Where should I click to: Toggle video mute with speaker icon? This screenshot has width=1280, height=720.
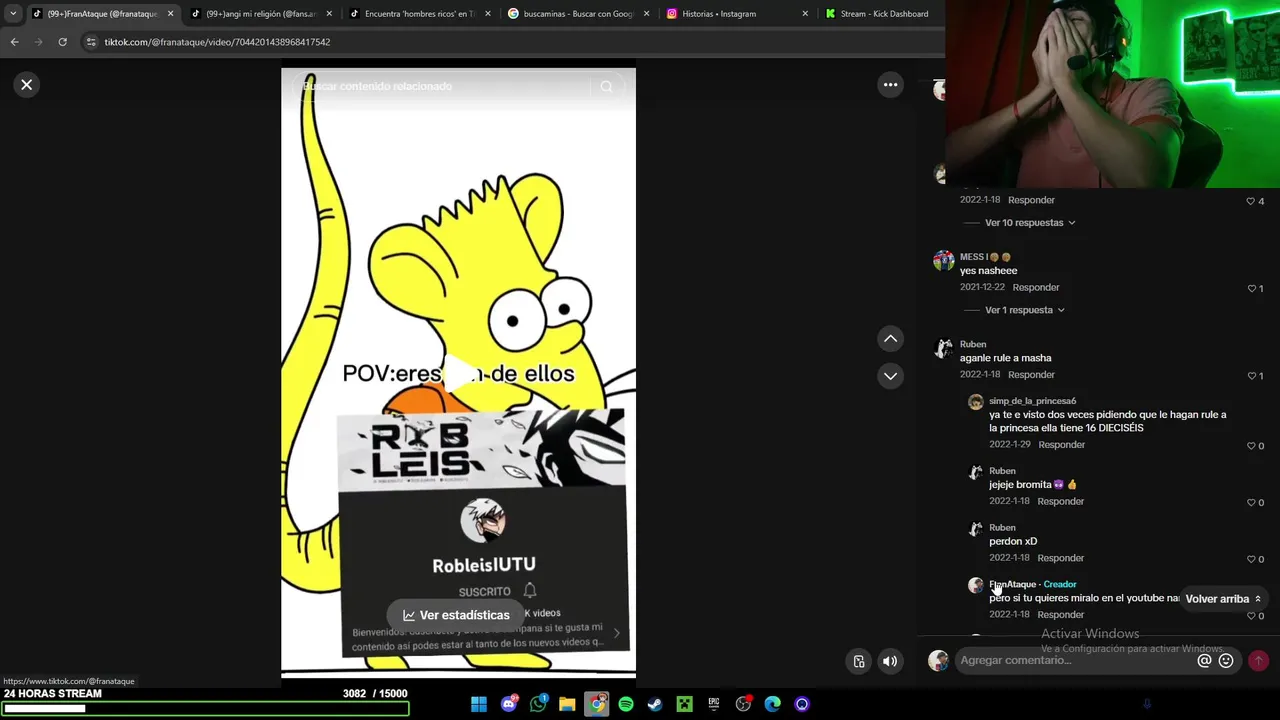pos(890,661)
